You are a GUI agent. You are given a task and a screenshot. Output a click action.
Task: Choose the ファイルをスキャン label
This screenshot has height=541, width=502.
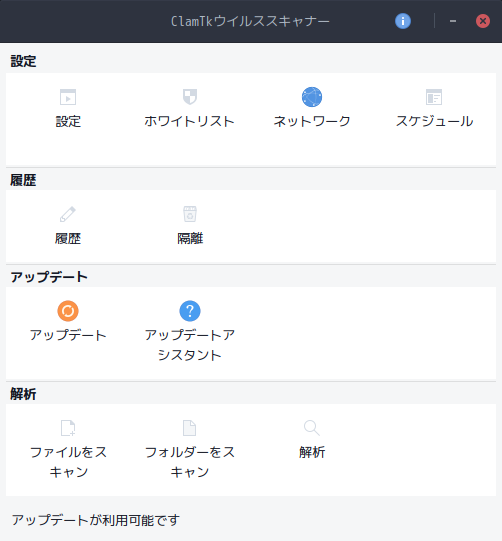[68, 462]
